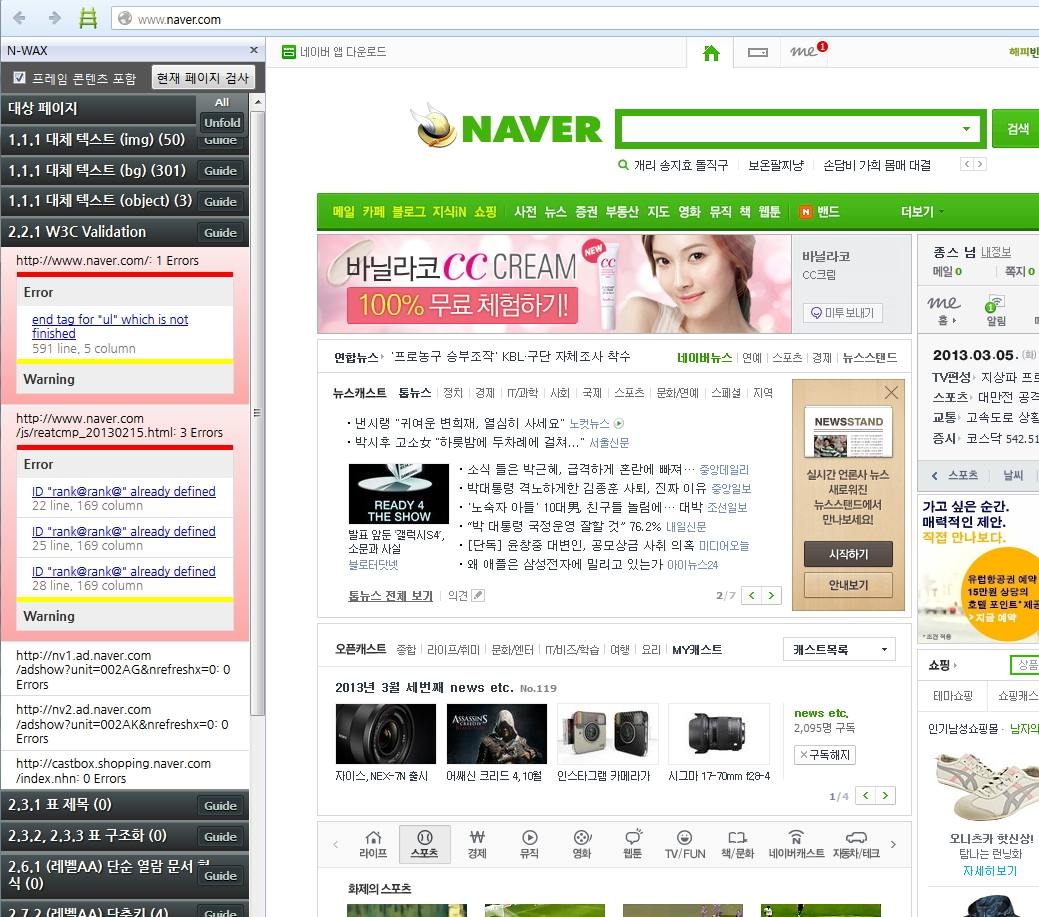Click the 안내보기 button
The image size is (1039, 917).
click(848, 585)
